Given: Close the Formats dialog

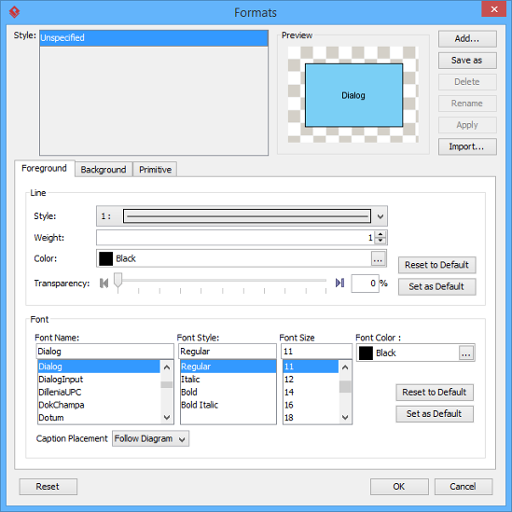Looking at the screenshot, I should coord(494,9).
